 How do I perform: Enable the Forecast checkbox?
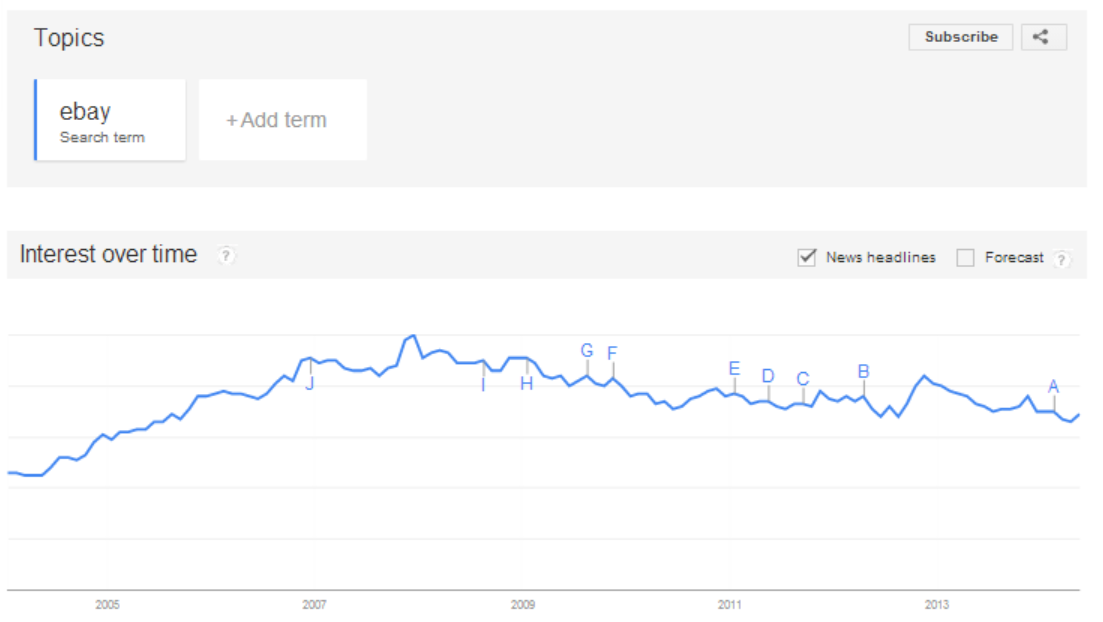click(965, 258)
